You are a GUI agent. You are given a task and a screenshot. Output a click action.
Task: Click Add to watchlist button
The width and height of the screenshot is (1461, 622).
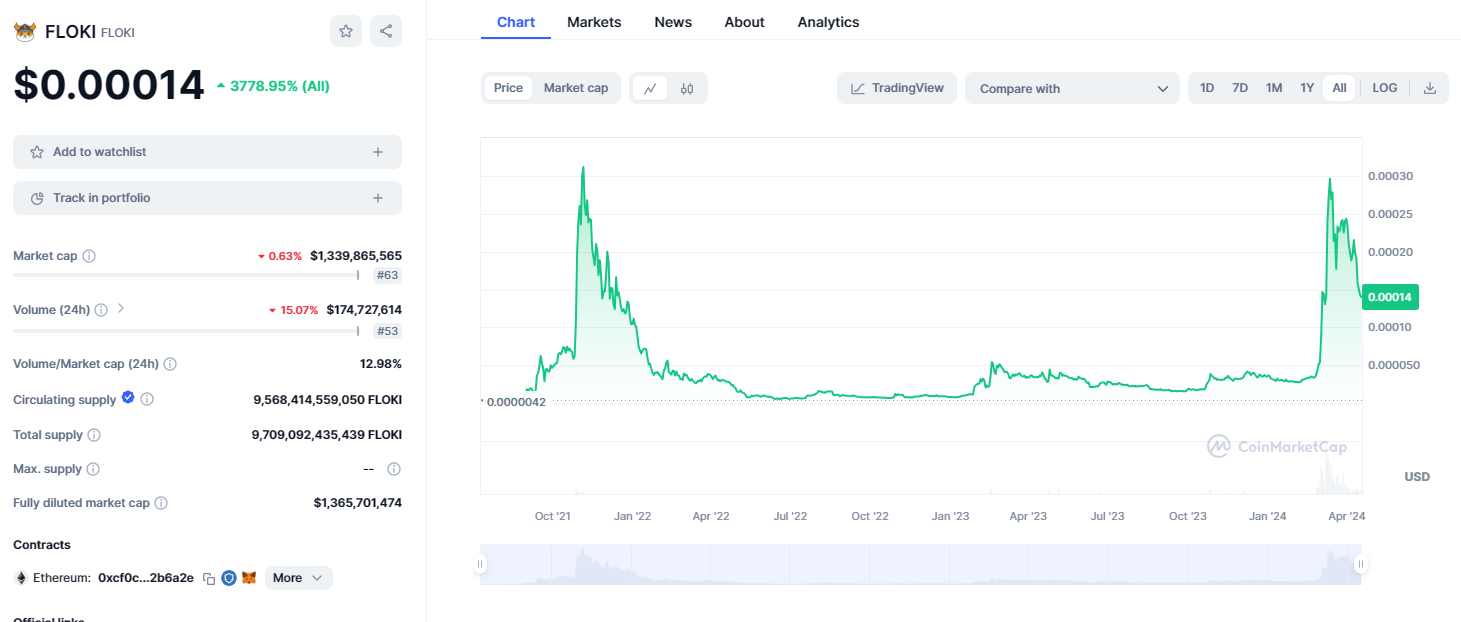click(207, 152)
